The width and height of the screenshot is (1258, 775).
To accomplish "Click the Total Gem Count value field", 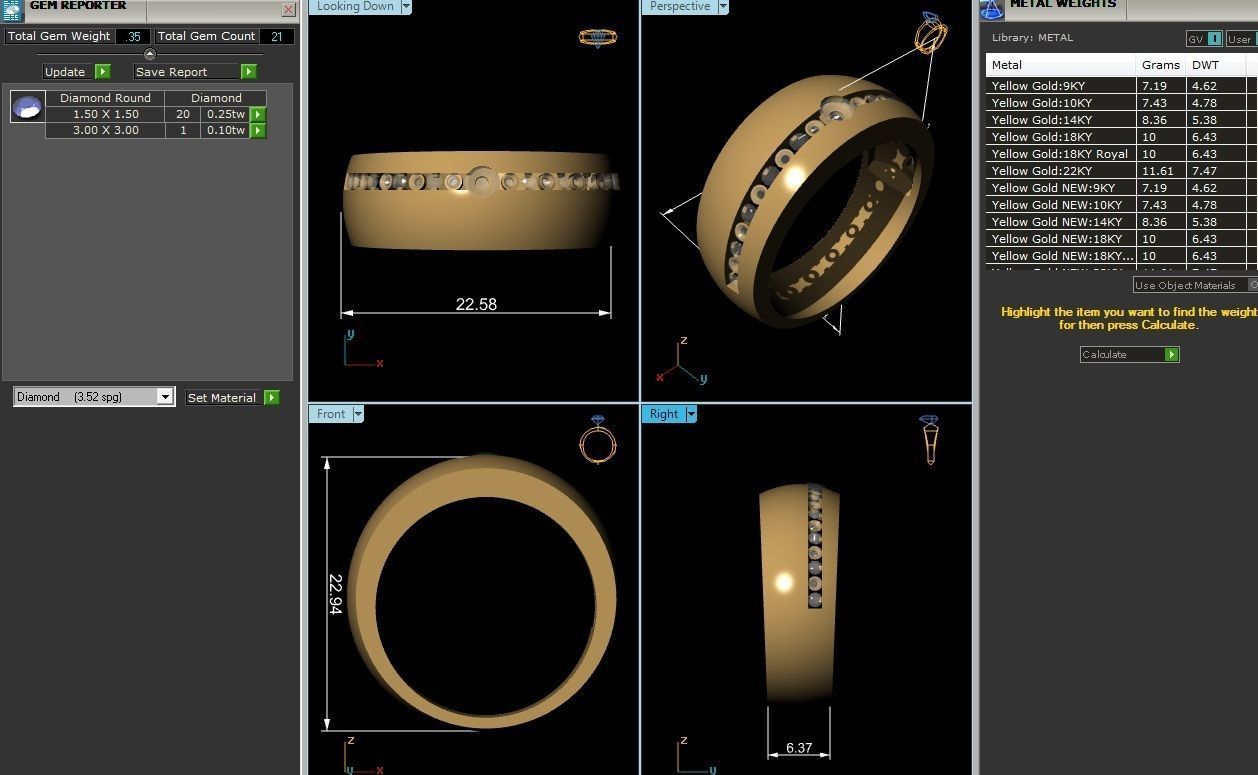I will coord(277,36).
